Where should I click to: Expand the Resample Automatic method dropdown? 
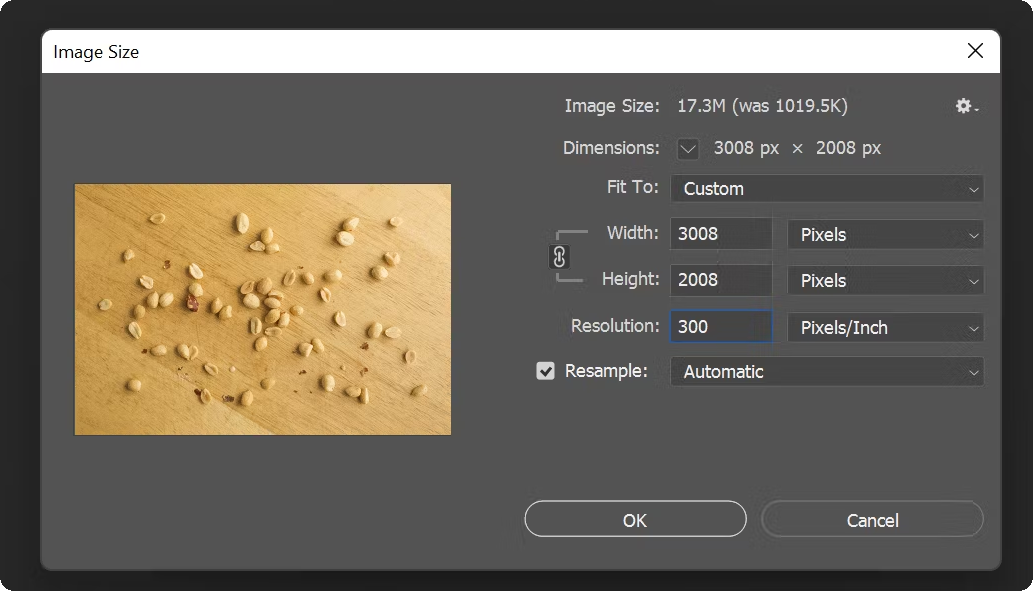click(x=826, y=371)
